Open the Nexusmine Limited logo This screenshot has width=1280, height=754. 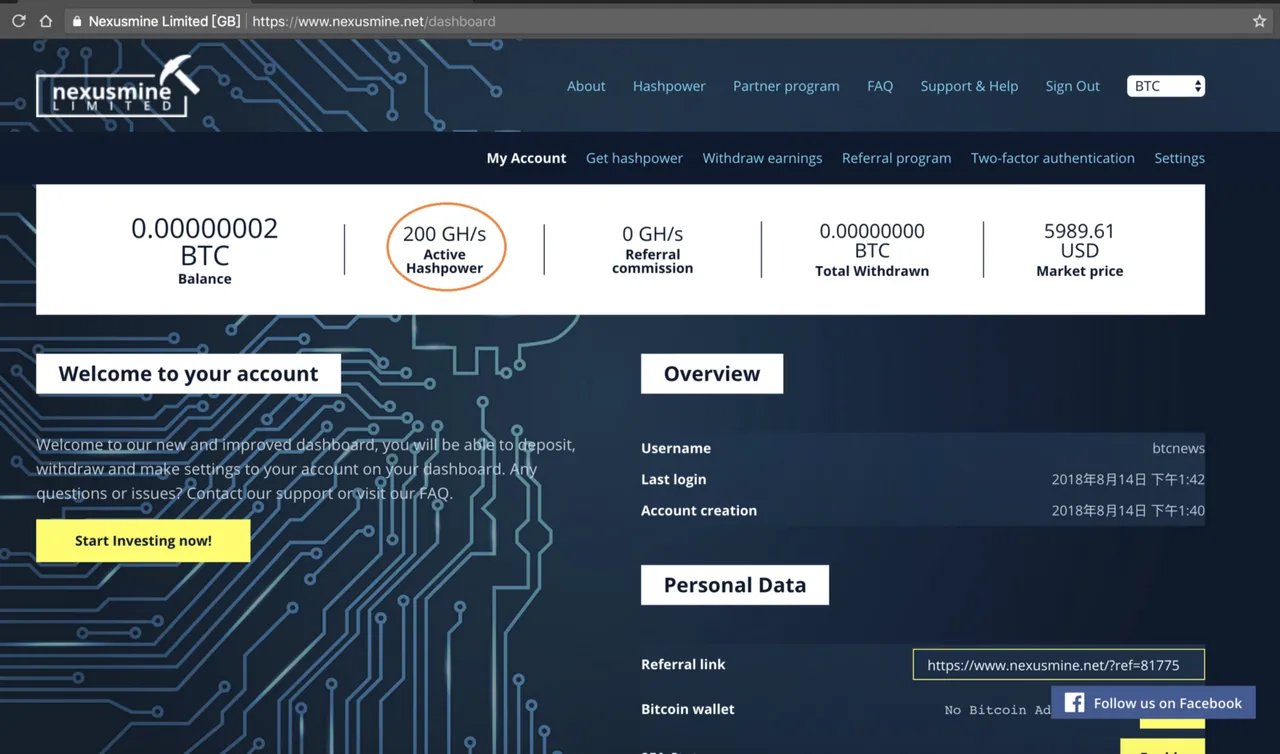118,87
